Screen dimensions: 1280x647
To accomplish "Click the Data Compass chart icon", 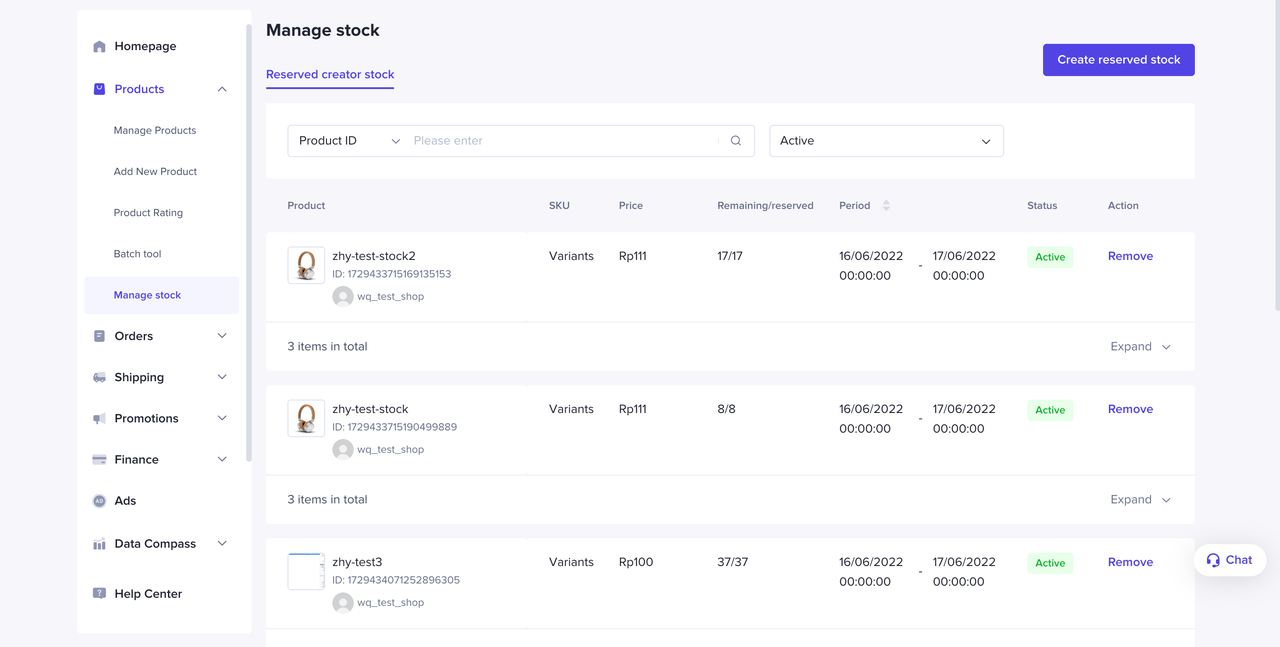I will [x=99, y=544].
